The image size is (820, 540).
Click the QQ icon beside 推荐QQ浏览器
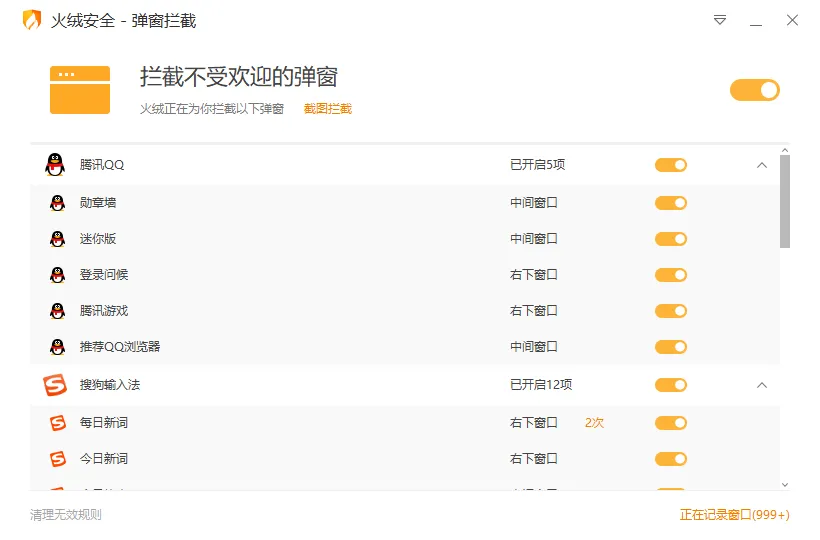click(x=58, y=347)
